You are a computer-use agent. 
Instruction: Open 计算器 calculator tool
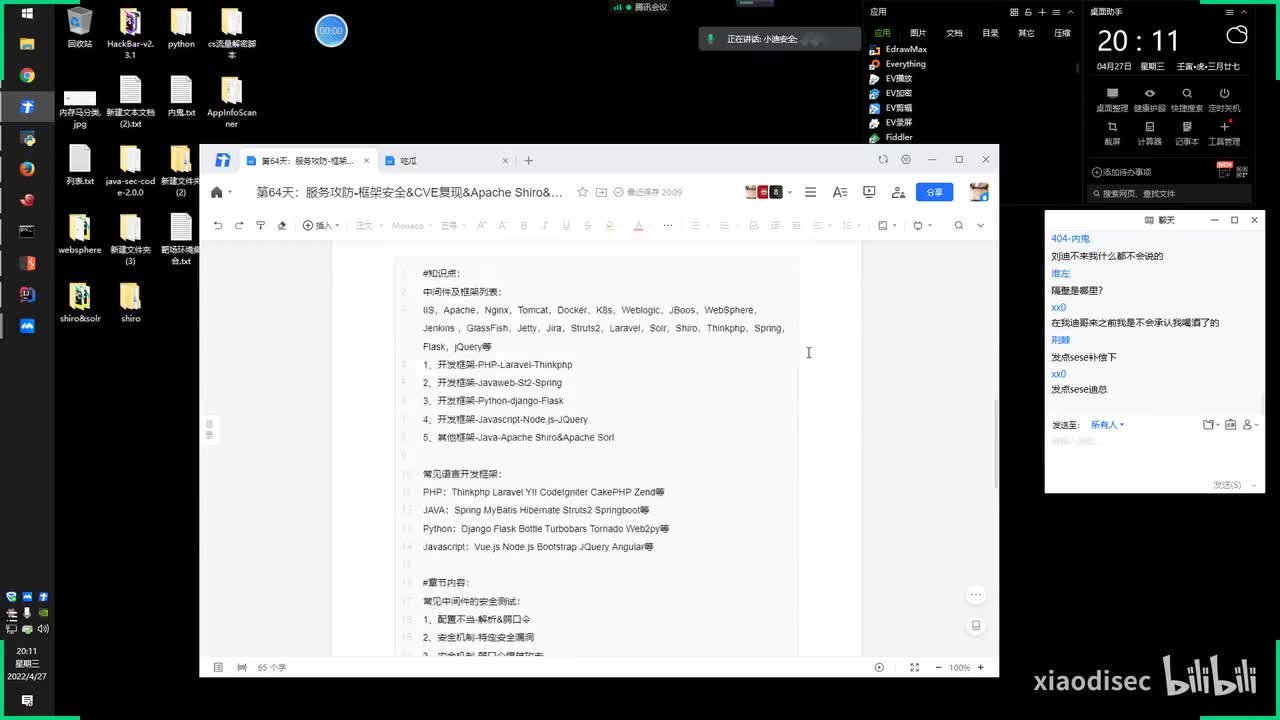[1149, 134]
